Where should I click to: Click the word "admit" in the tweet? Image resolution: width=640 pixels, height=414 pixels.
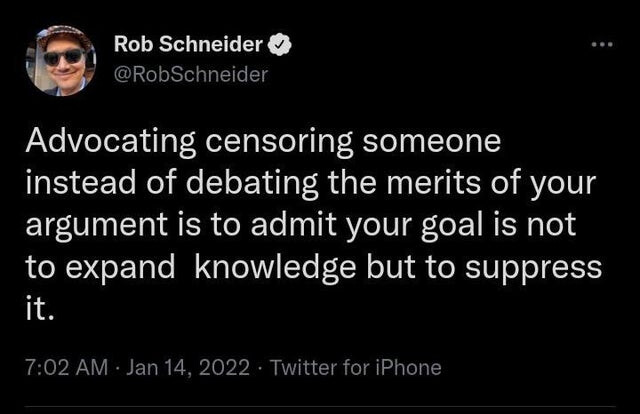click(x=293, y=223)
